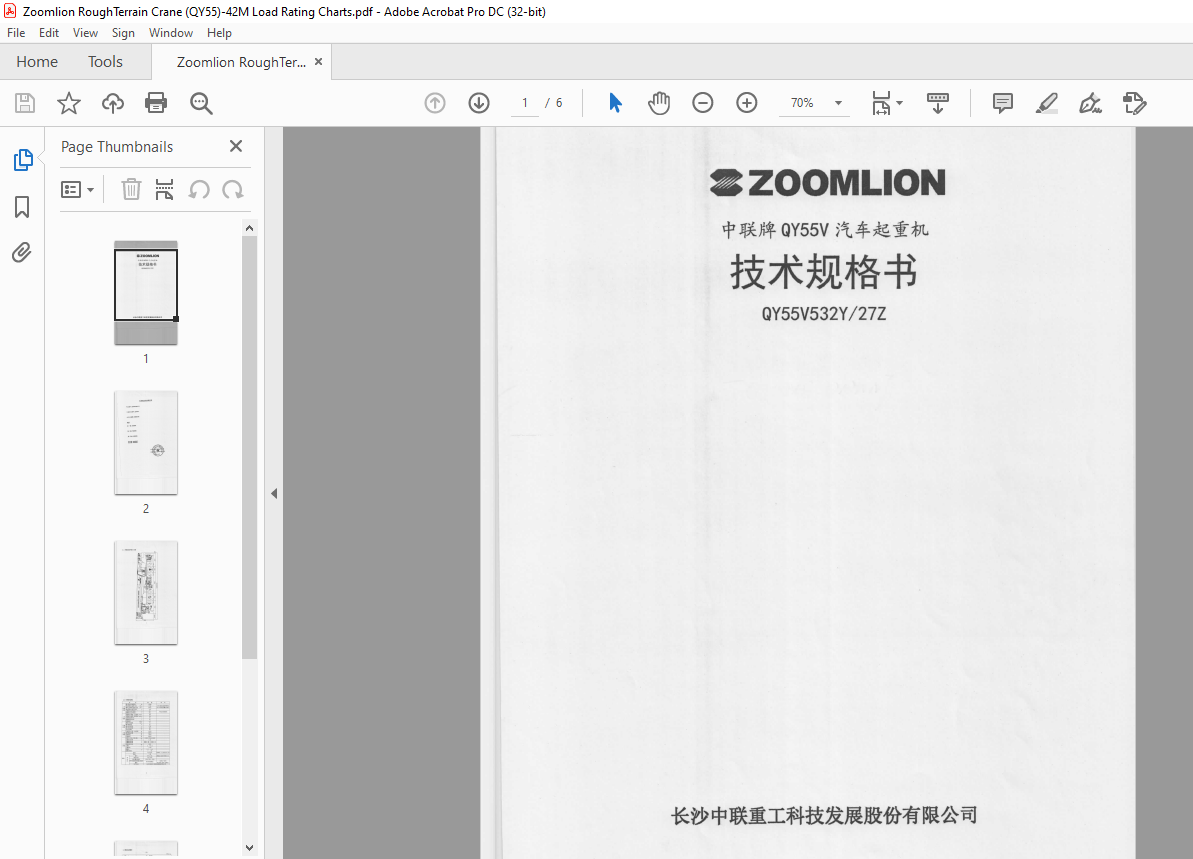This screenshot has width=1193, height=859.
Task: Open thumbnail options dropdown menu
Action: [78, 189]
